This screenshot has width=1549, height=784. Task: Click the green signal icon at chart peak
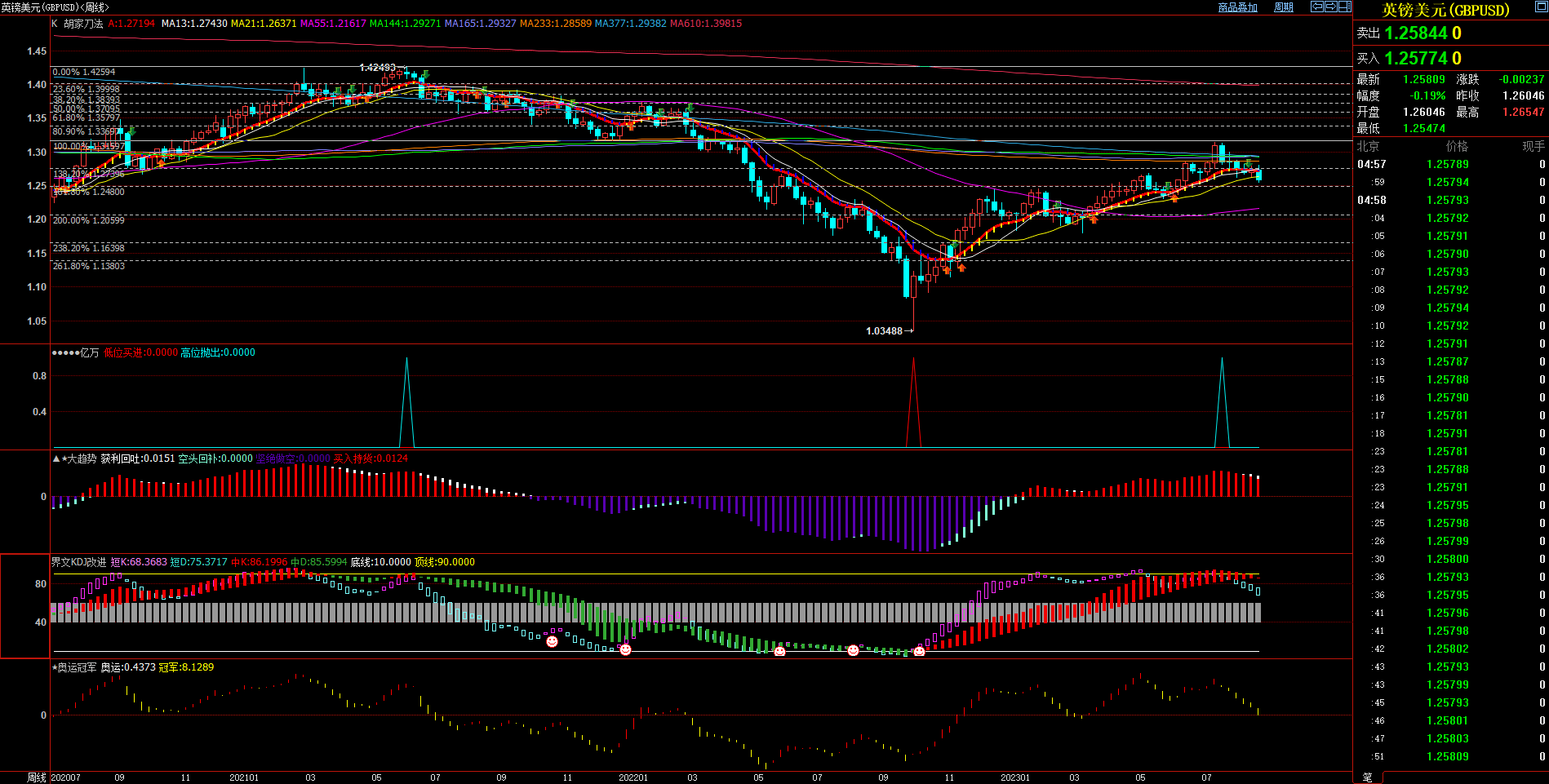(x=425, y=74)
